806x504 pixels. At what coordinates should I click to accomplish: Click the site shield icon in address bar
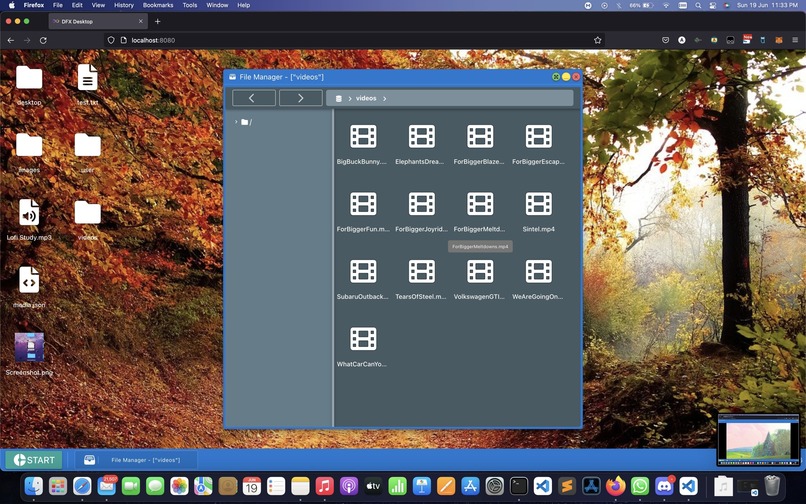point(111,40)
